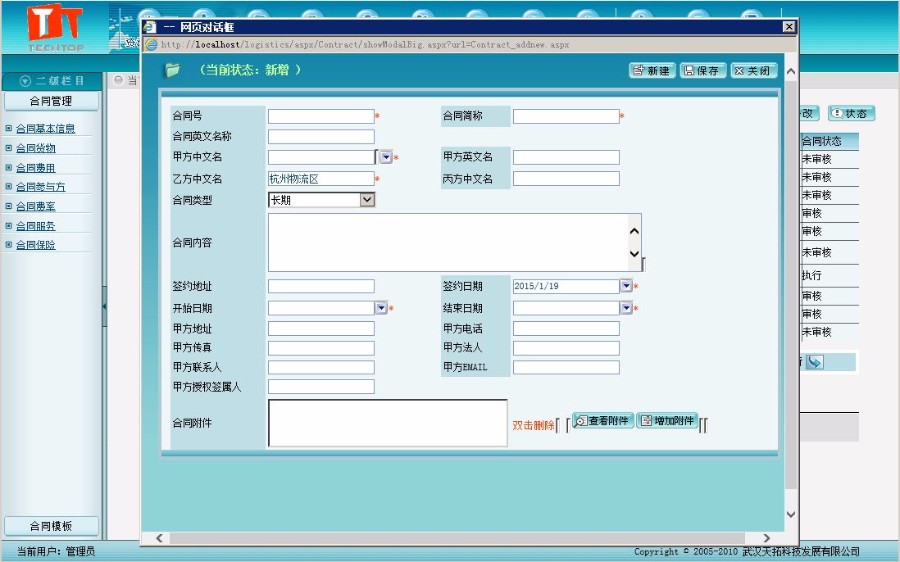Open the 合同参与方 sidebar link

pos(40,187)
